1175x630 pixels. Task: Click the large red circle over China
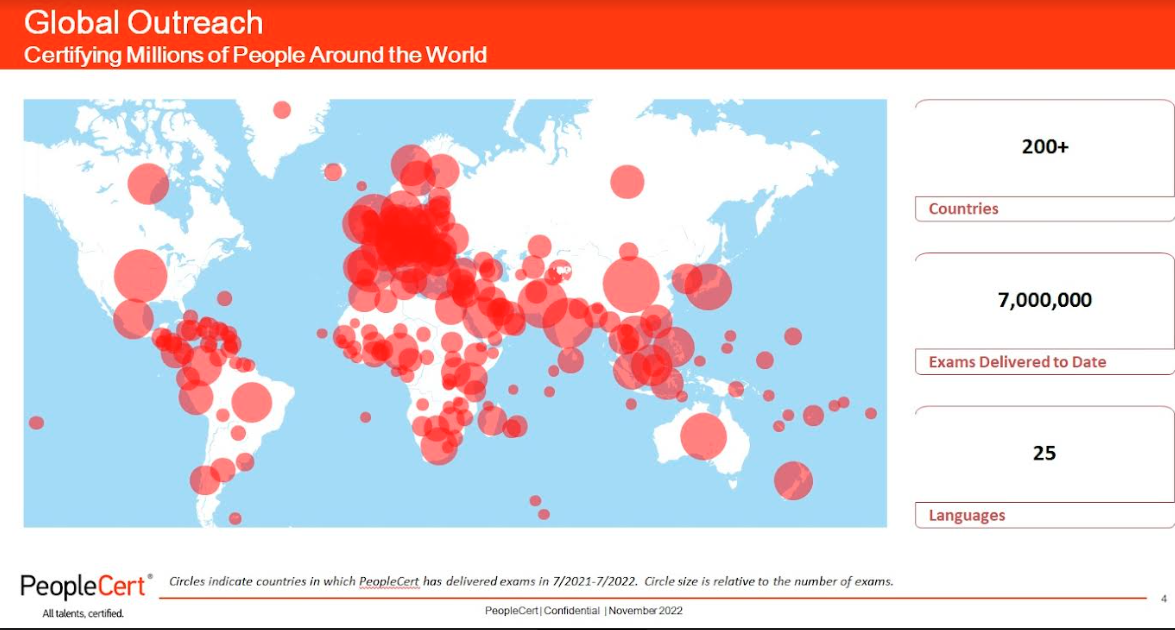(x=631, y=284)
